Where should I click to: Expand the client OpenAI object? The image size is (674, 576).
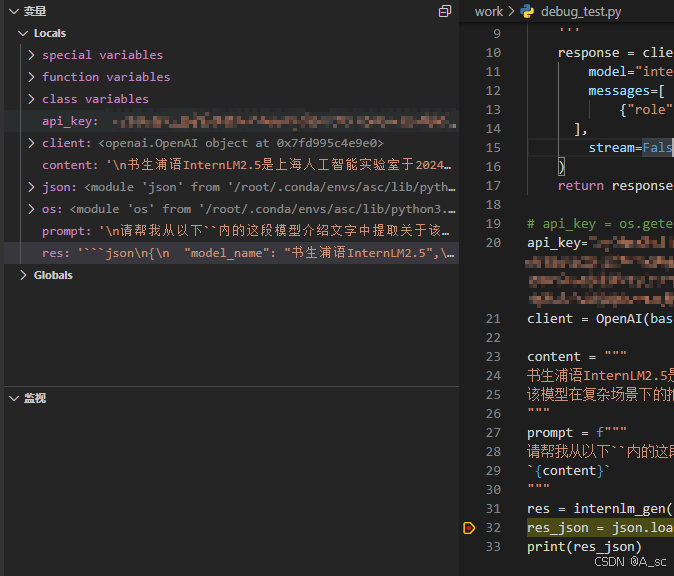[31, 143]
